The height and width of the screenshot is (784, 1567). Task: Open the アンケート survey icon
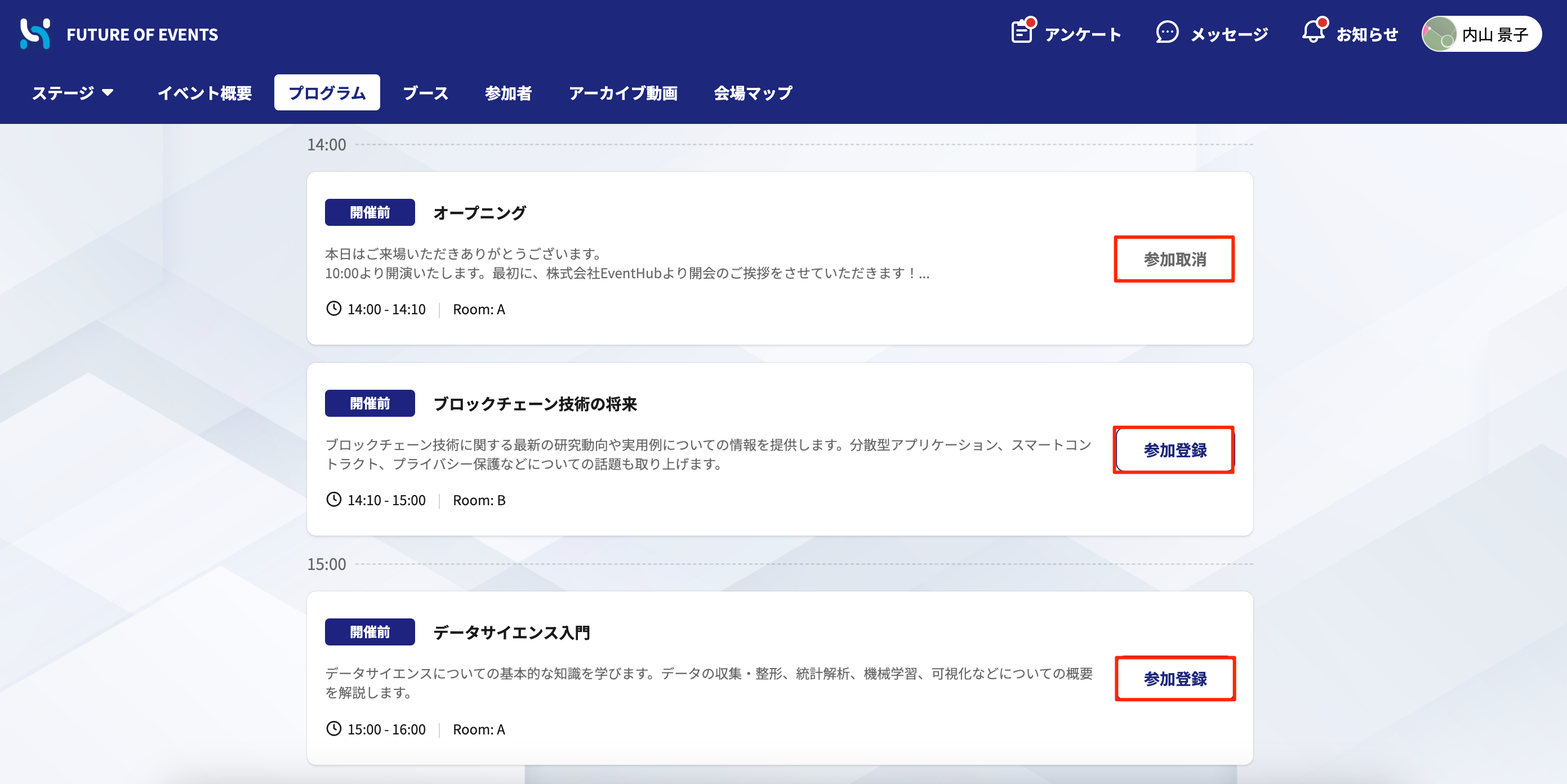[1022, 32]
